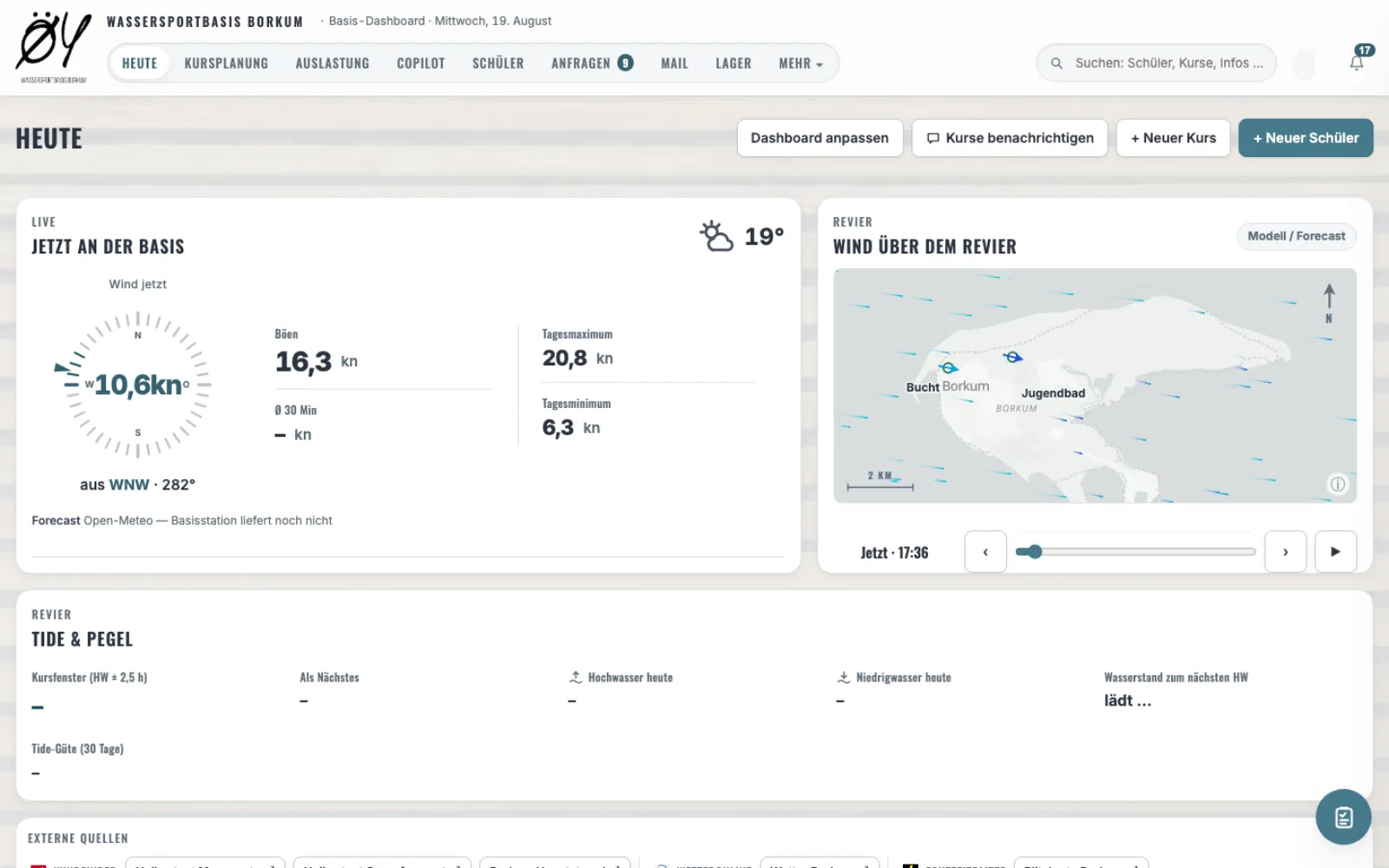Expand the Mehr menu
1389x868 pixels.
(800, 63)
